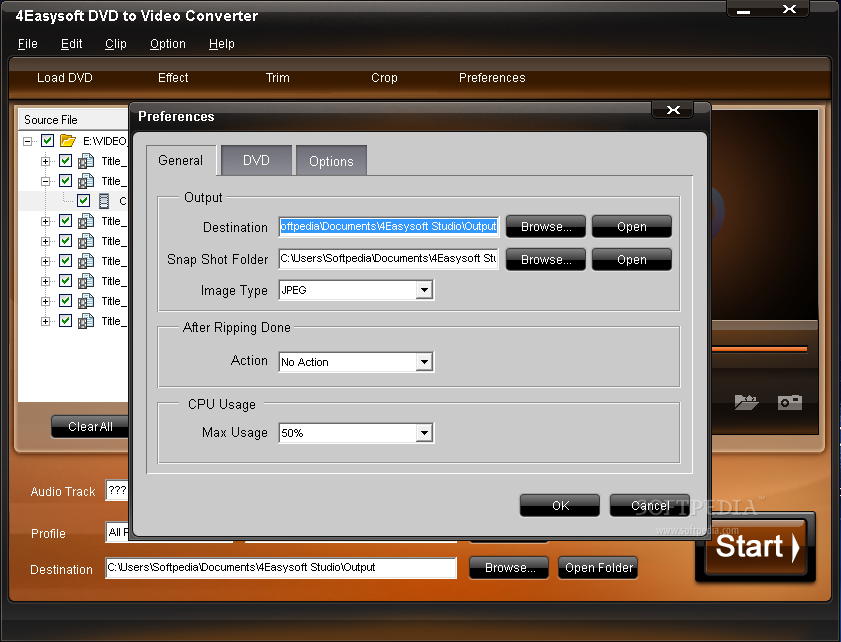Screen dimensions: 841x642
Task: Click the main window Destination path field
Action: [281, 567]
